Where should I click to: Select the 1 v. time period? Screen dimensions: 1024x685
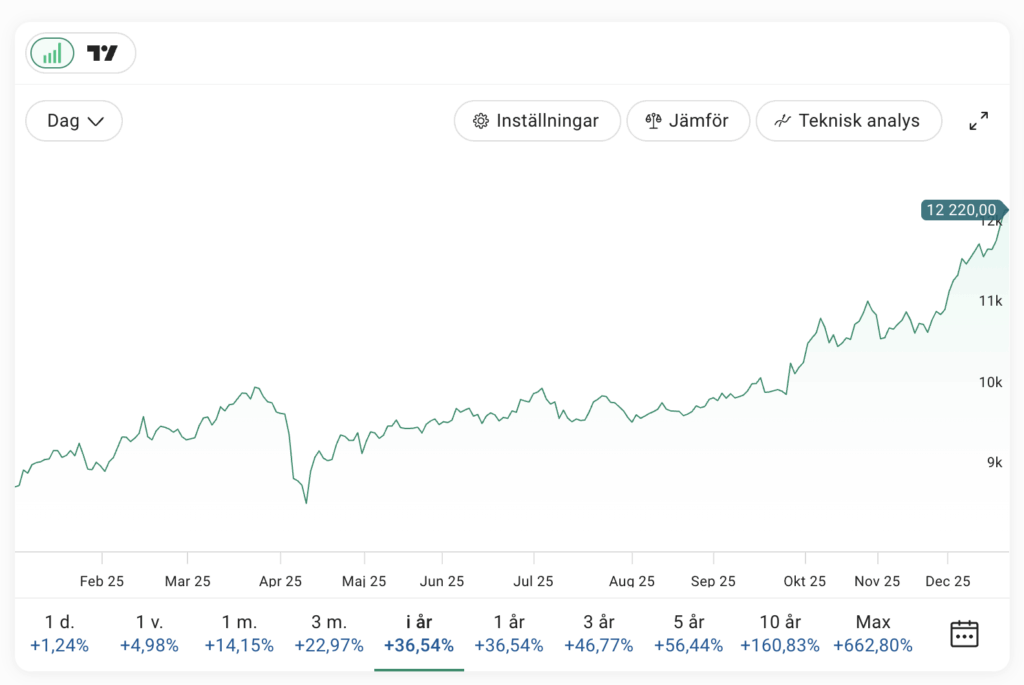[149, 634]
